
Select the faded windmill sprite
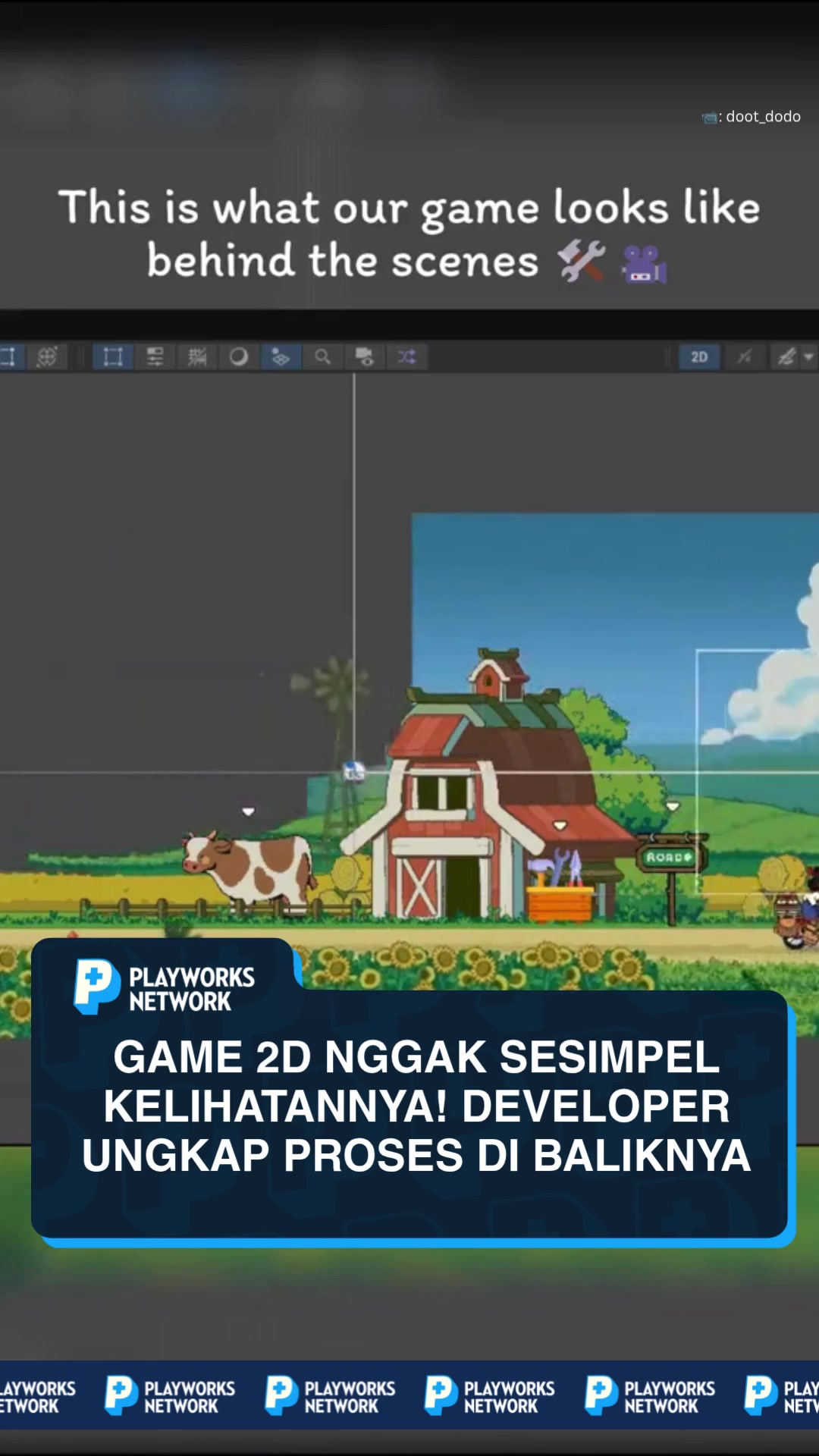pos(337,743)
